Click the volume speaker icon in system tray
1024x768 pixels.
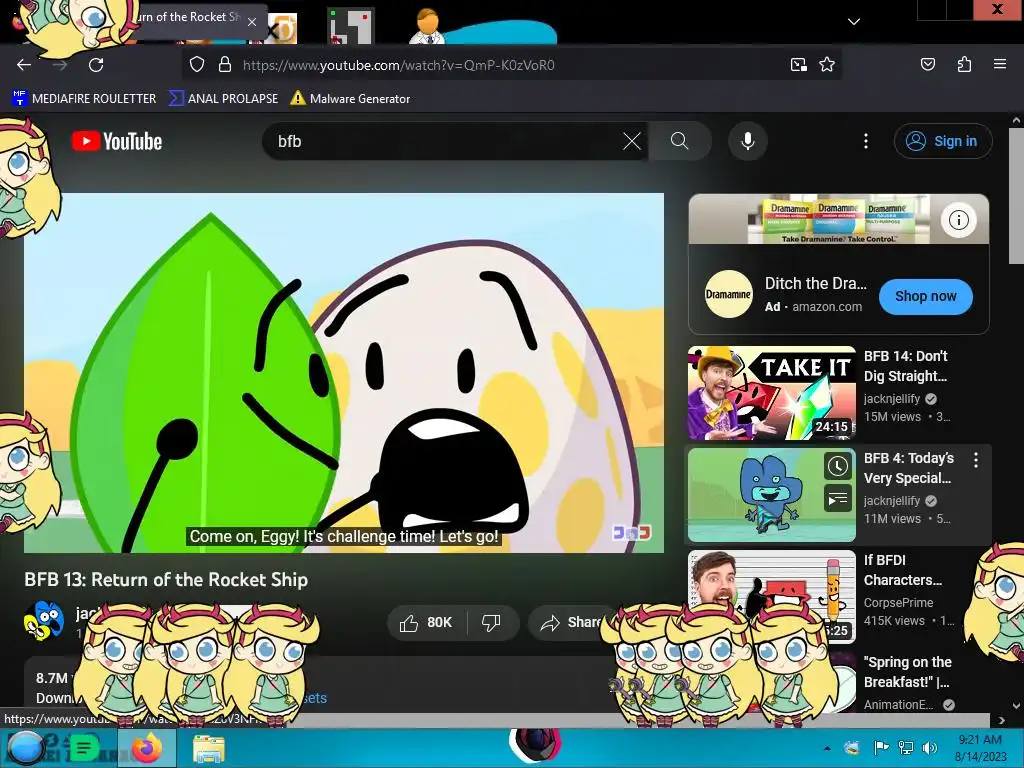coord(929,748)
